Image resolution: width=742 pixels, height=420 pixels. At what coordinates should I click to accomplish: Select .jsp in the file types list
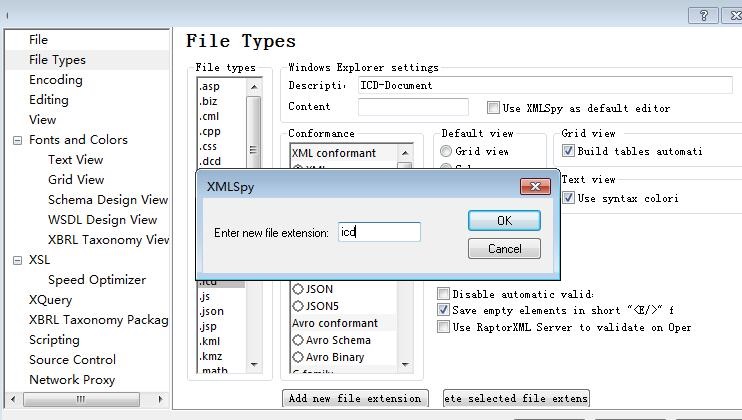pos(208,326)
